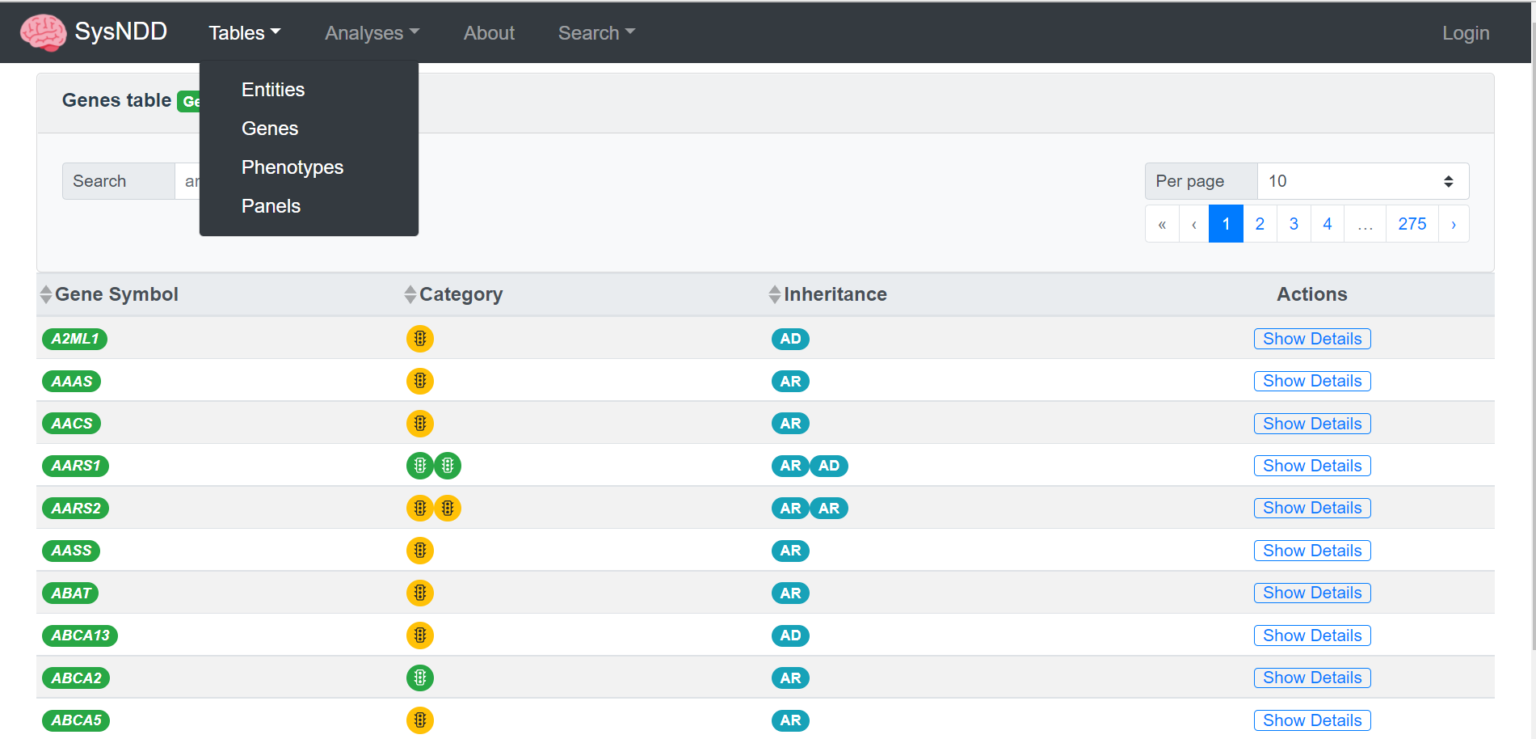Click the yellow category icon for A2ML1

tap(420, 339)
